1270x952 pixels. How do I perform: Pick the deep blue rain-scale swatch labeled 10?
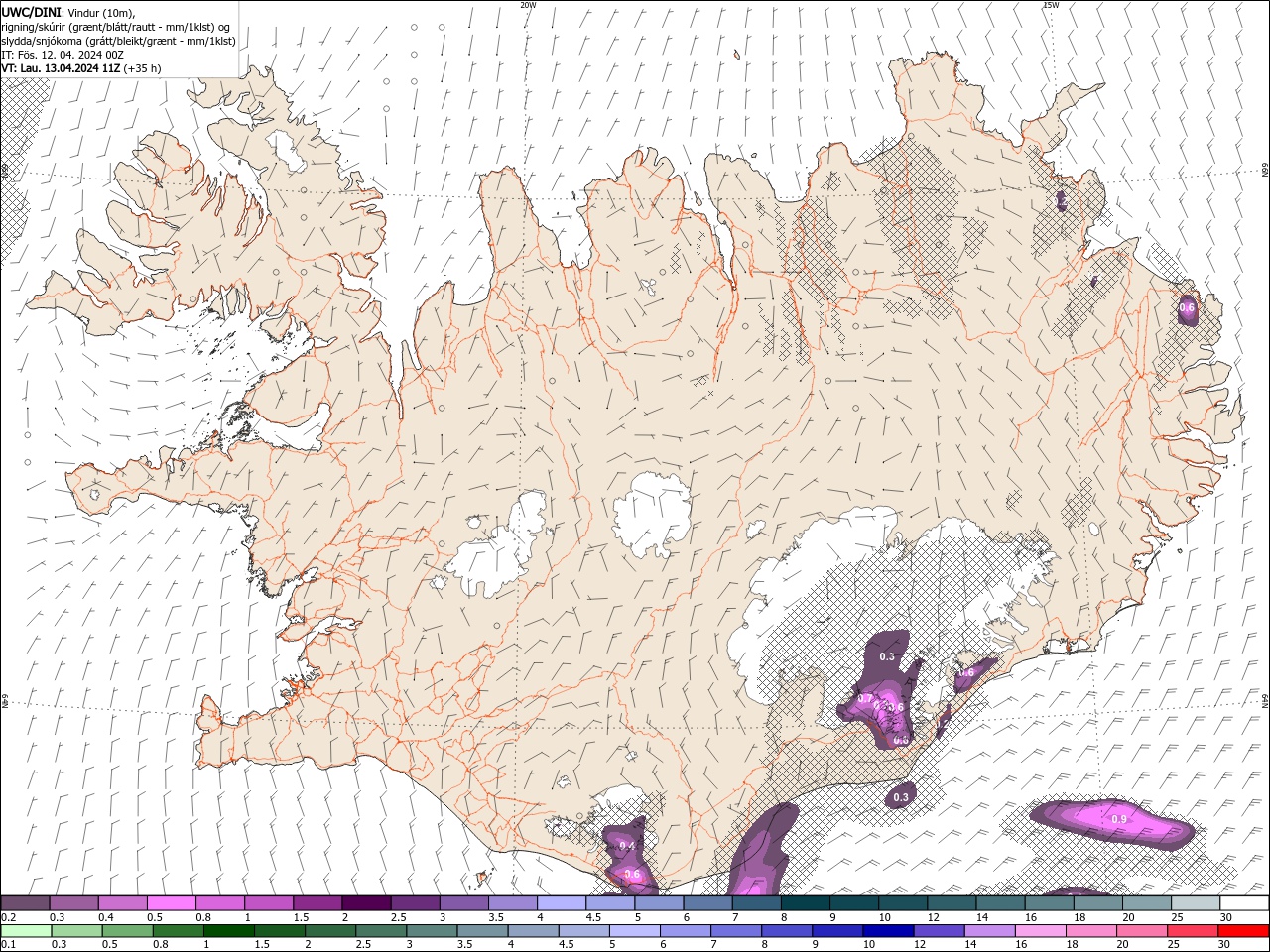[888, 931]
